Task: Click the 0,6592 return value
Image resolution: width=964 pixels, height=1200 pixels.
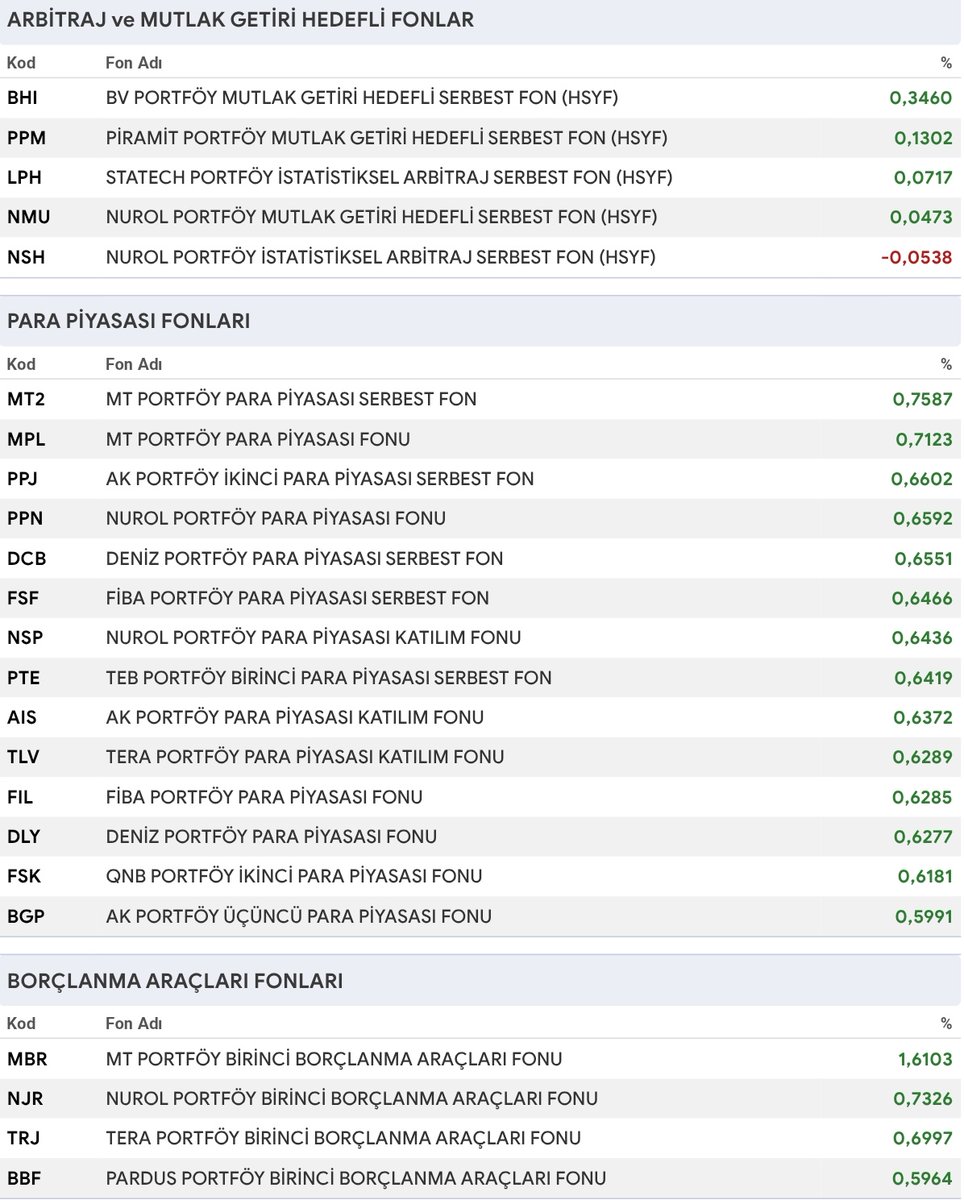Action: pyautogui.click(x=922, y=518)
